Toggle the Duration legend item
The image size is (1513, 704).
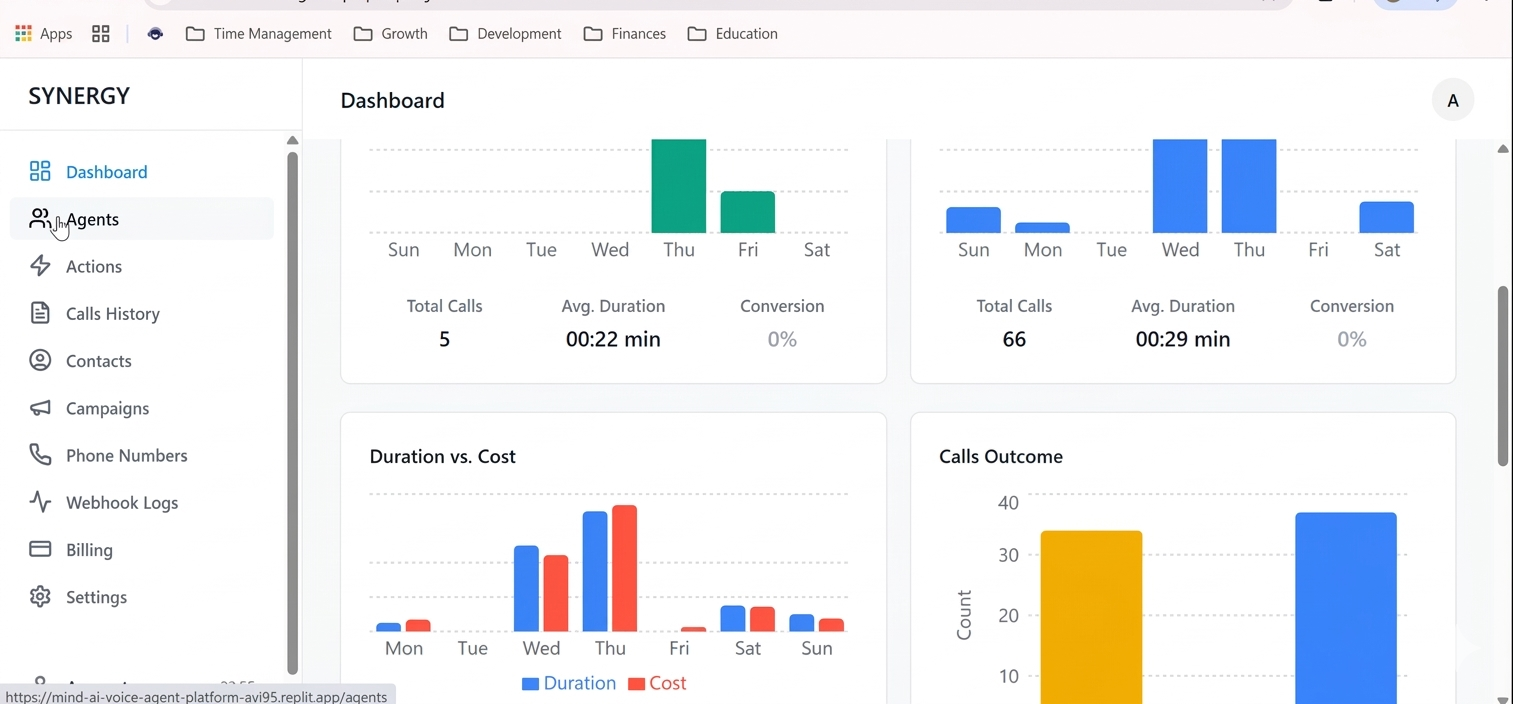coord(568,684)
